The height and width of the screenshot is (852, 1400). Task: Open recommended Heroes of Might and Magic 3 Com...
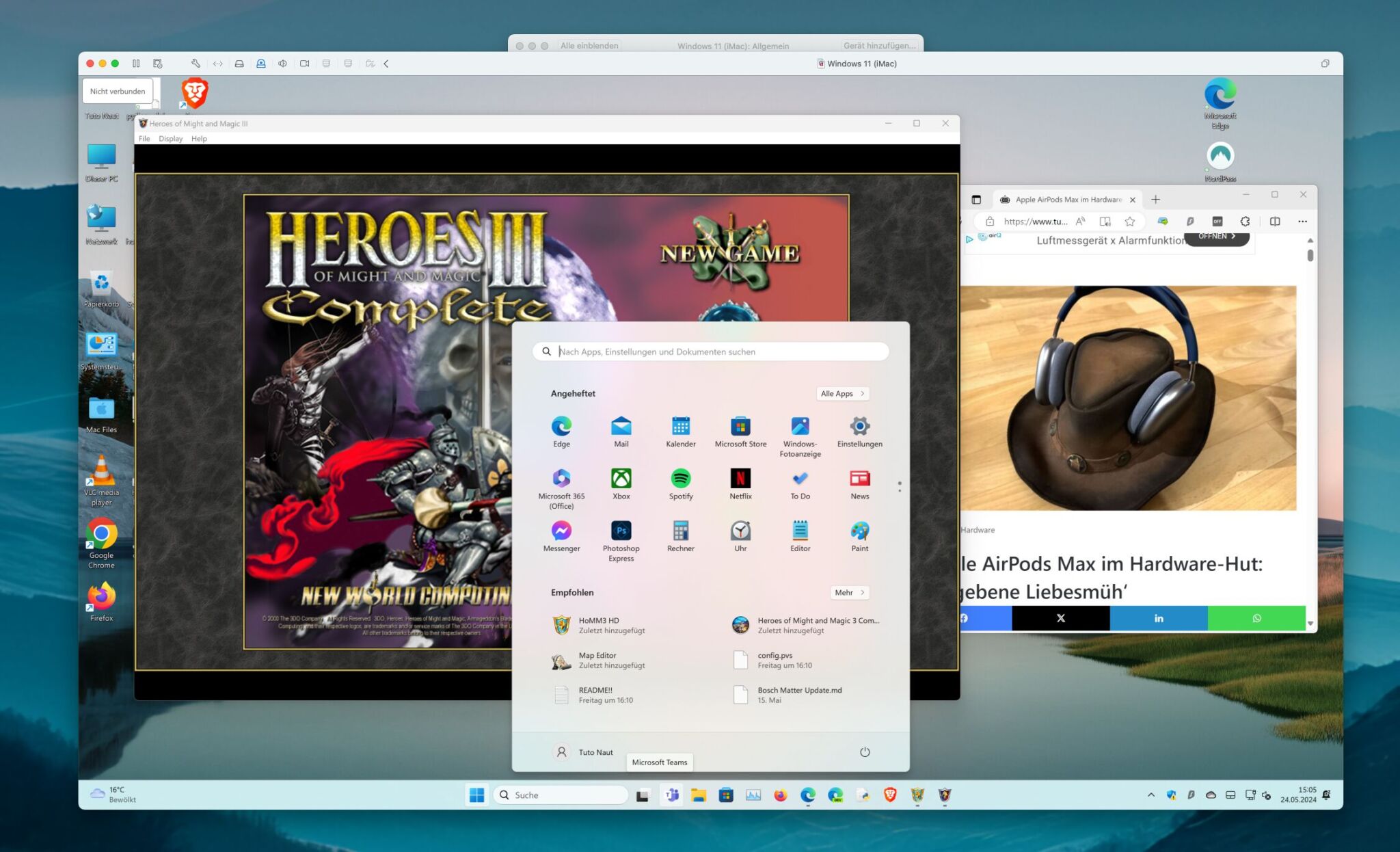pyautogui.click(x=807, y=625)
